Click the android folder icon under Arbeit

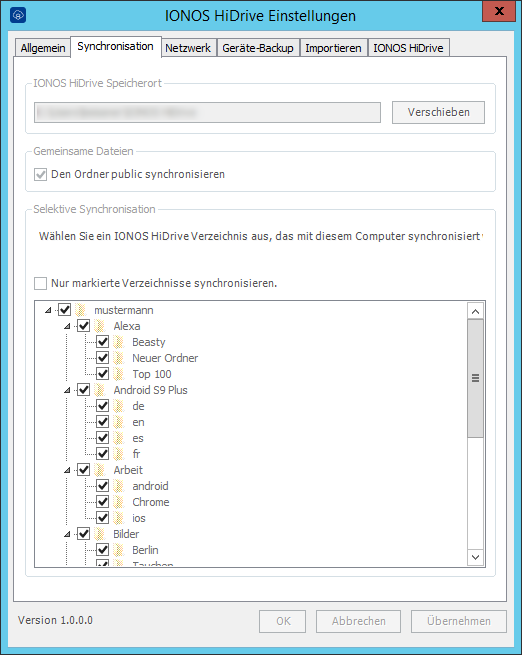tap(119, 486)
